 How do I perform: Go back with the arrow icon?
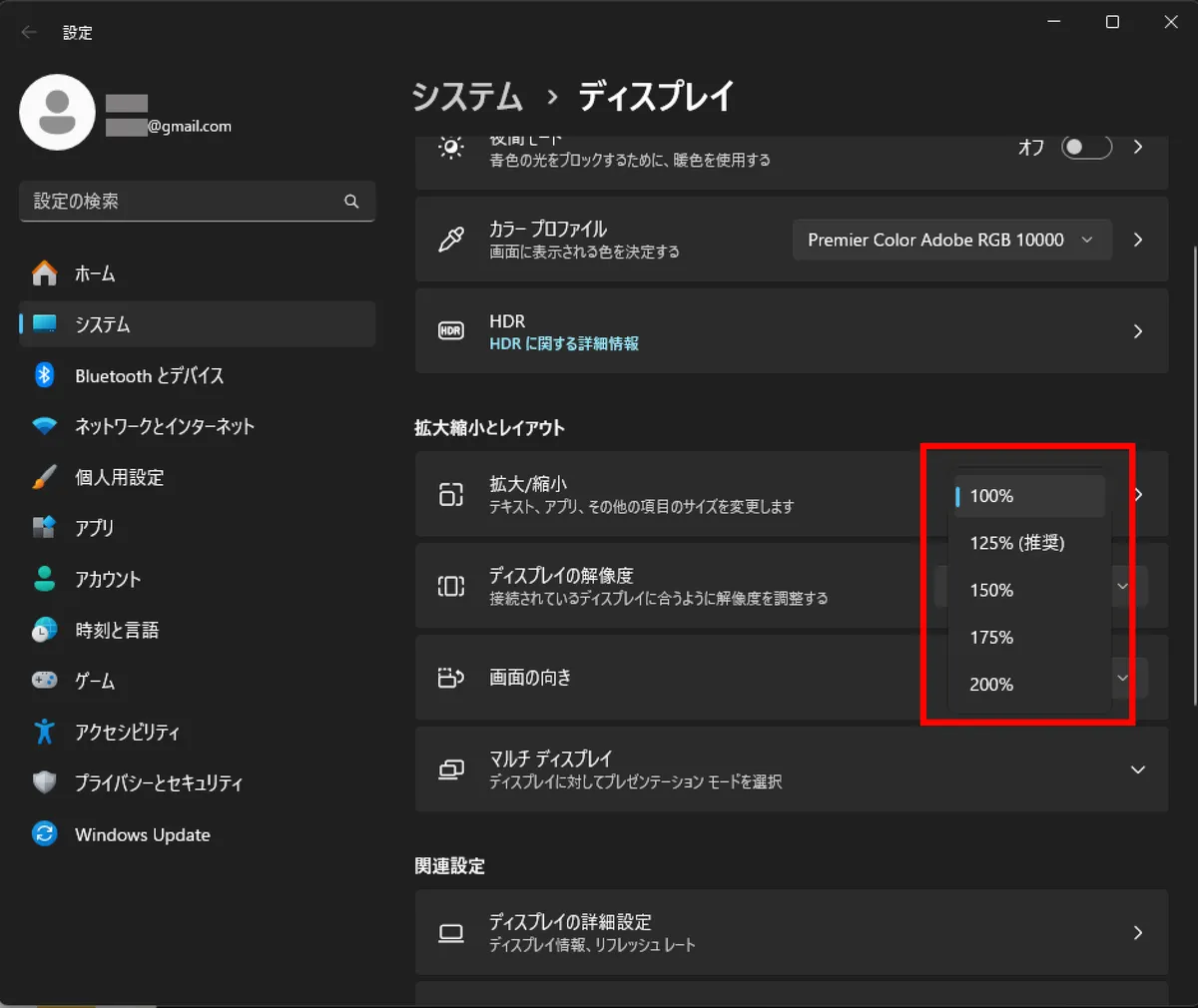pos(29,33)
